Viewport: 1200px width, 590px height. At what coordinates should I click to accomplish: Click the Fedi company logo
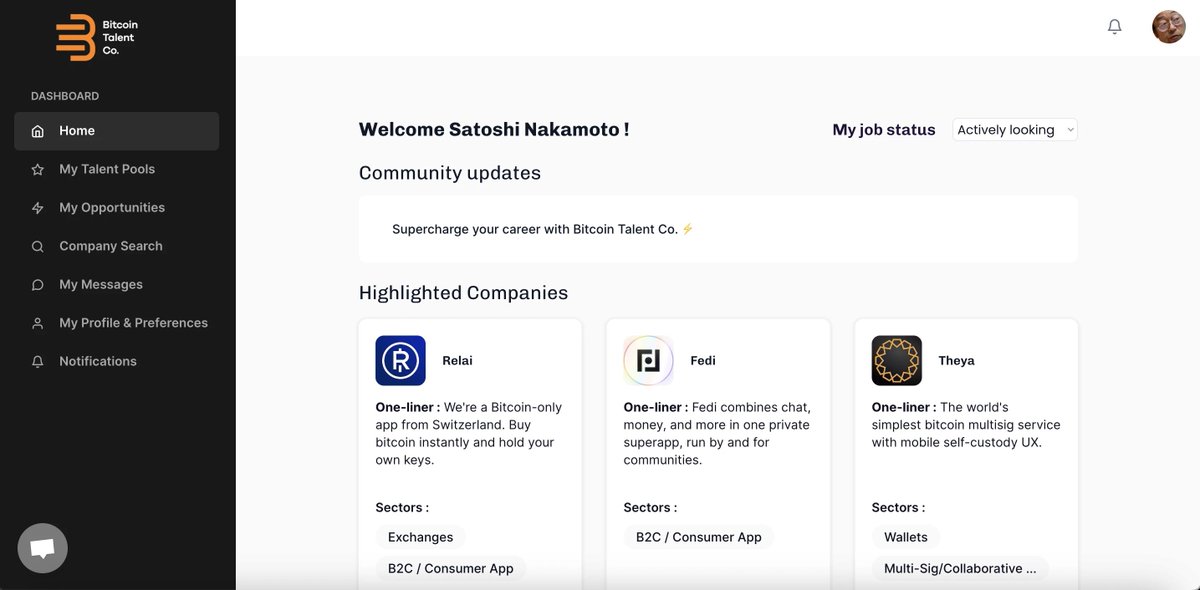(648, 360)
